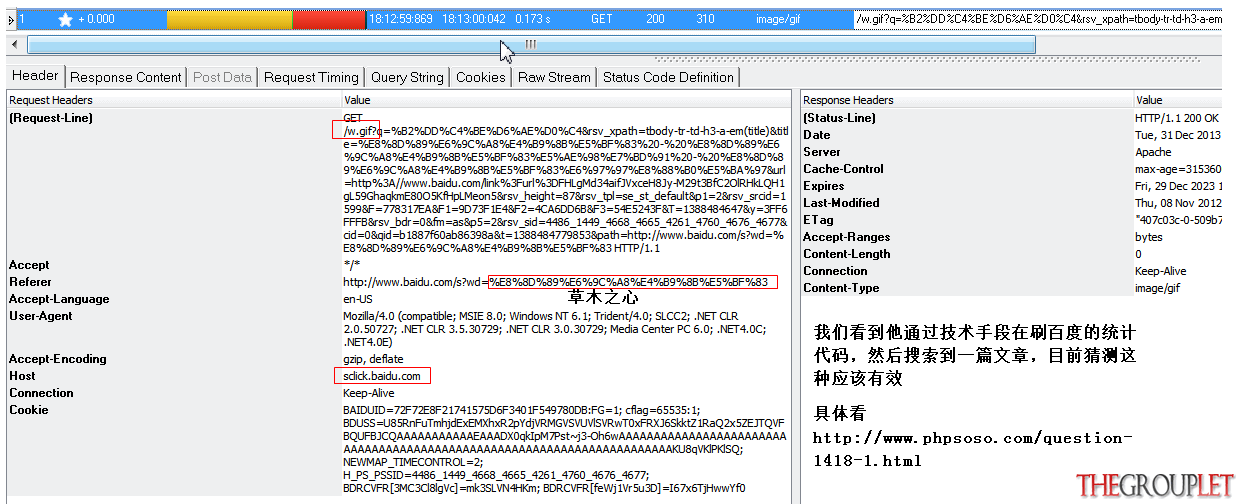The height and width of the screenshot is (504, 1241).
Task: Click the timing bar in request row 1
Action: (266, 19)
